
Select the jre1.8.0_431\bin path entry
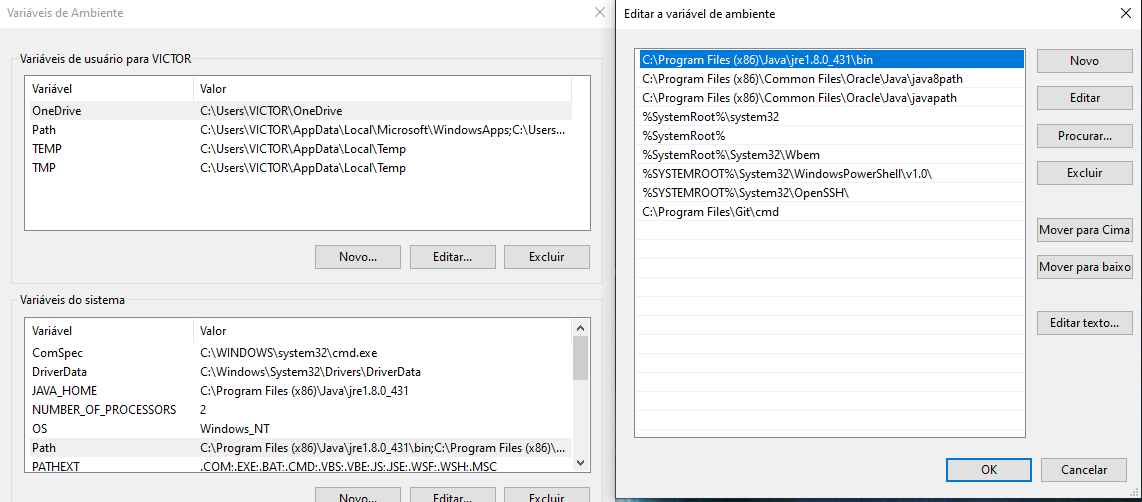click(x=831, y=60)
